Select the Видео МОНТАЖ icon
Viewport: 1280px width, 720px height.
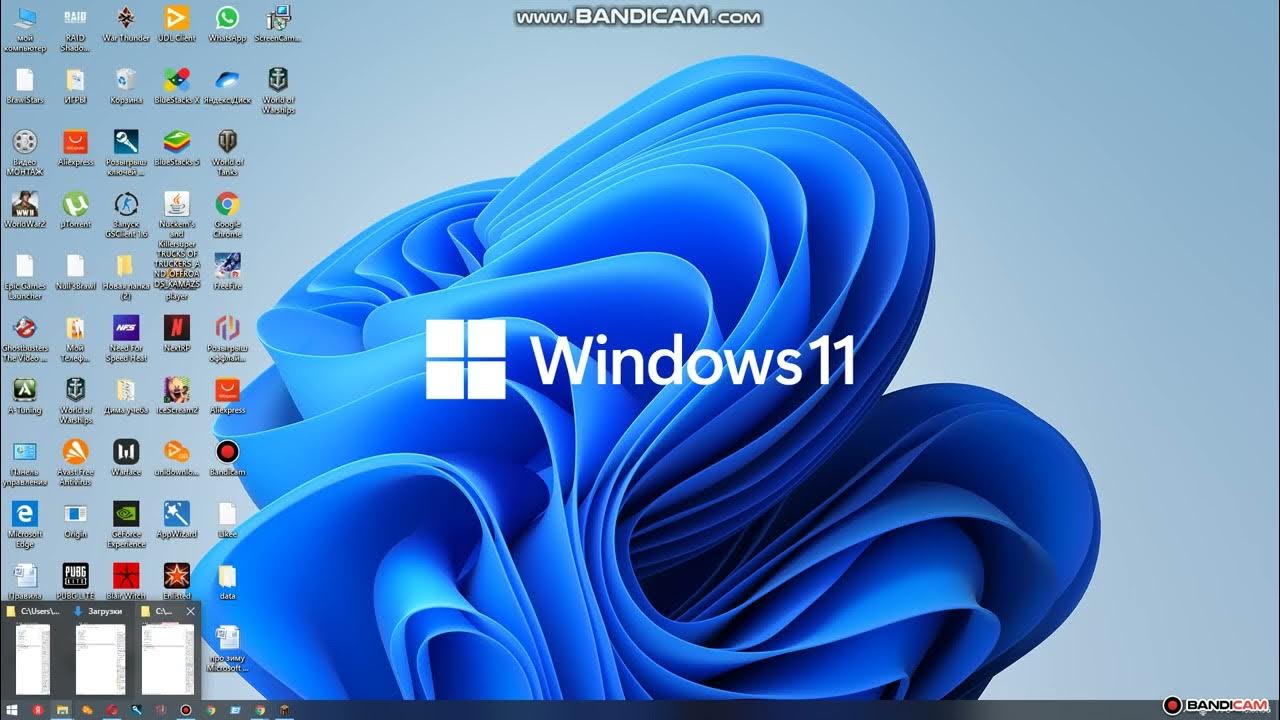coord(25,152)
